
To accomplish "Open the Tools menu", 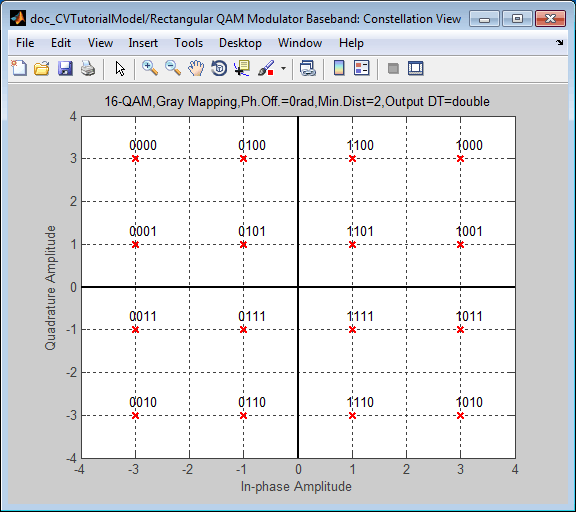I will 188,43.
